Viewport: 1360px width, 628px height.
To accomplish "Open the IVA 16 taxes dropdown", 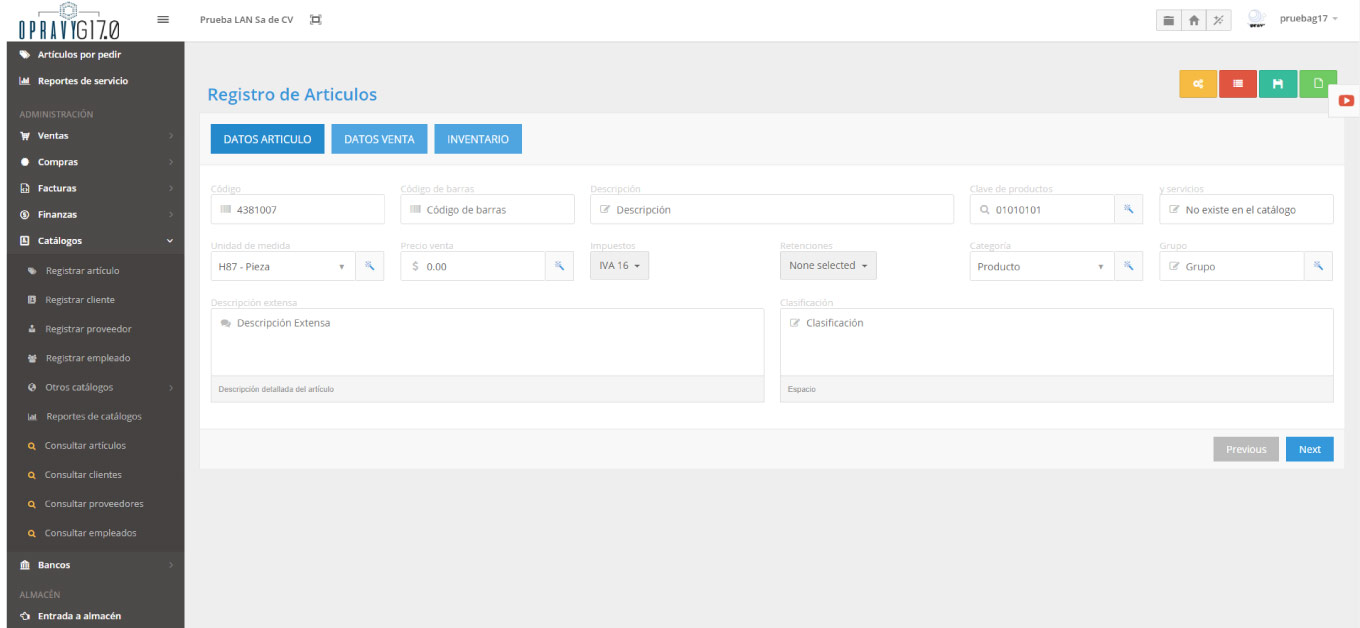I will tap(619, 265).
